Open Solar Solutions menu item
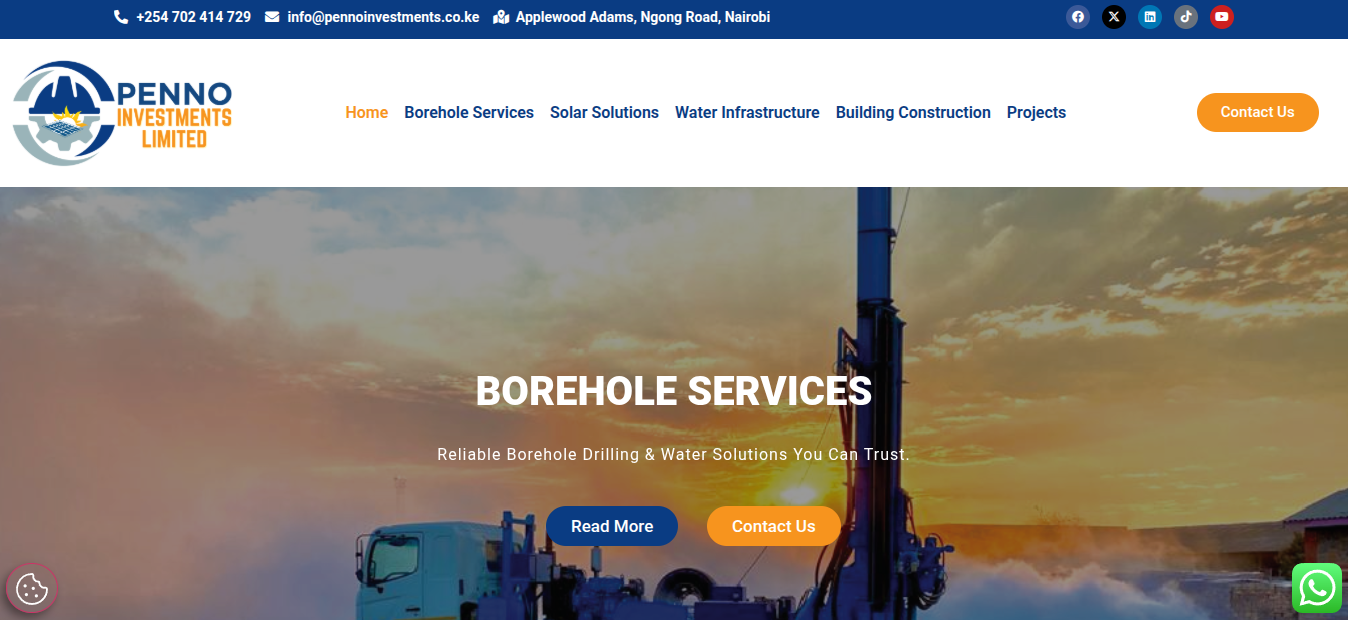This screenshot has height=620, width=1348. pyautogui.click(x=604, y=113)
